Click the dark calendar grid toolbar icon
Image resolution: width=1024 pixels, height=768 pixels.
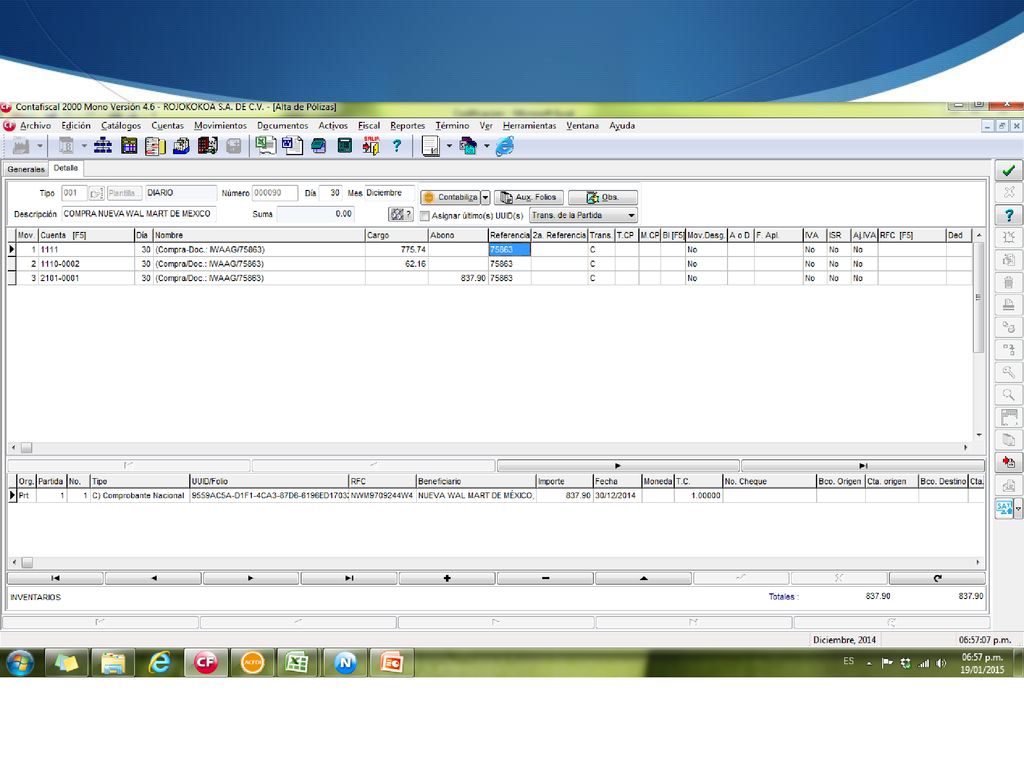point(129,146)
